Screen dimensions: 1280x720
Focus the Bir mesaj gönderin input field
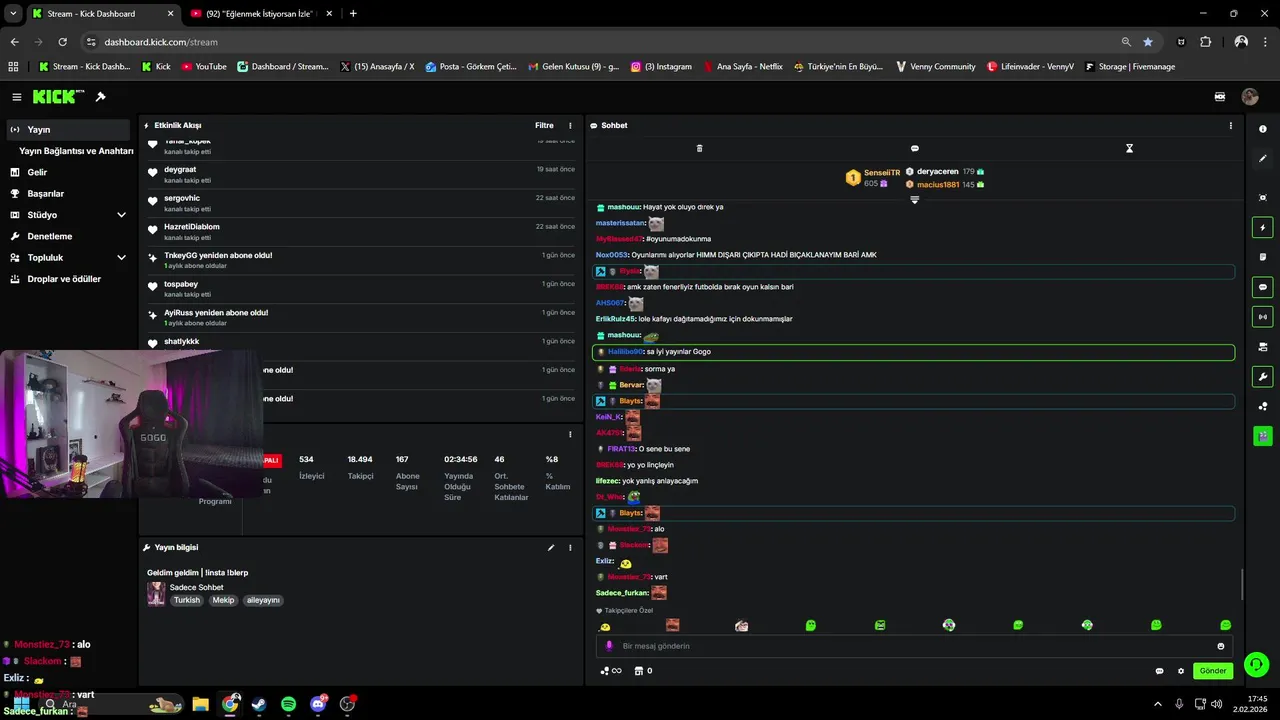[x=914, y=646]
